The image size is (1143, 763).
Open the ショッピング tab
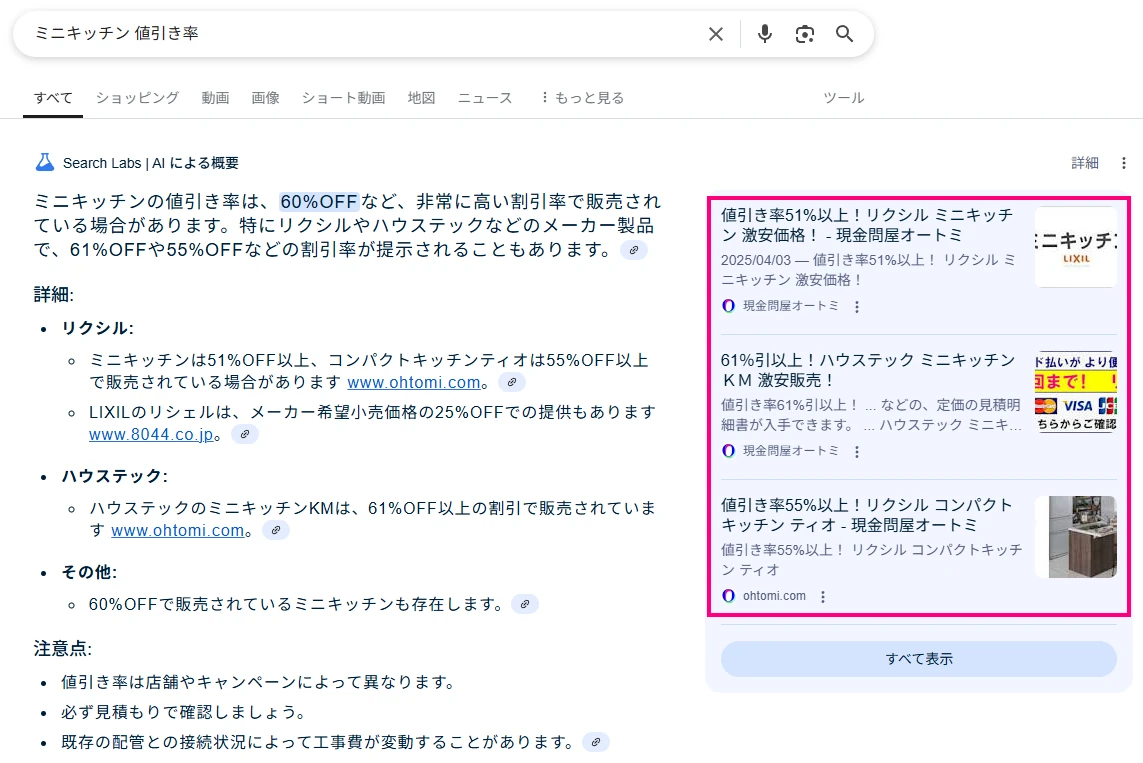point(137,98)
